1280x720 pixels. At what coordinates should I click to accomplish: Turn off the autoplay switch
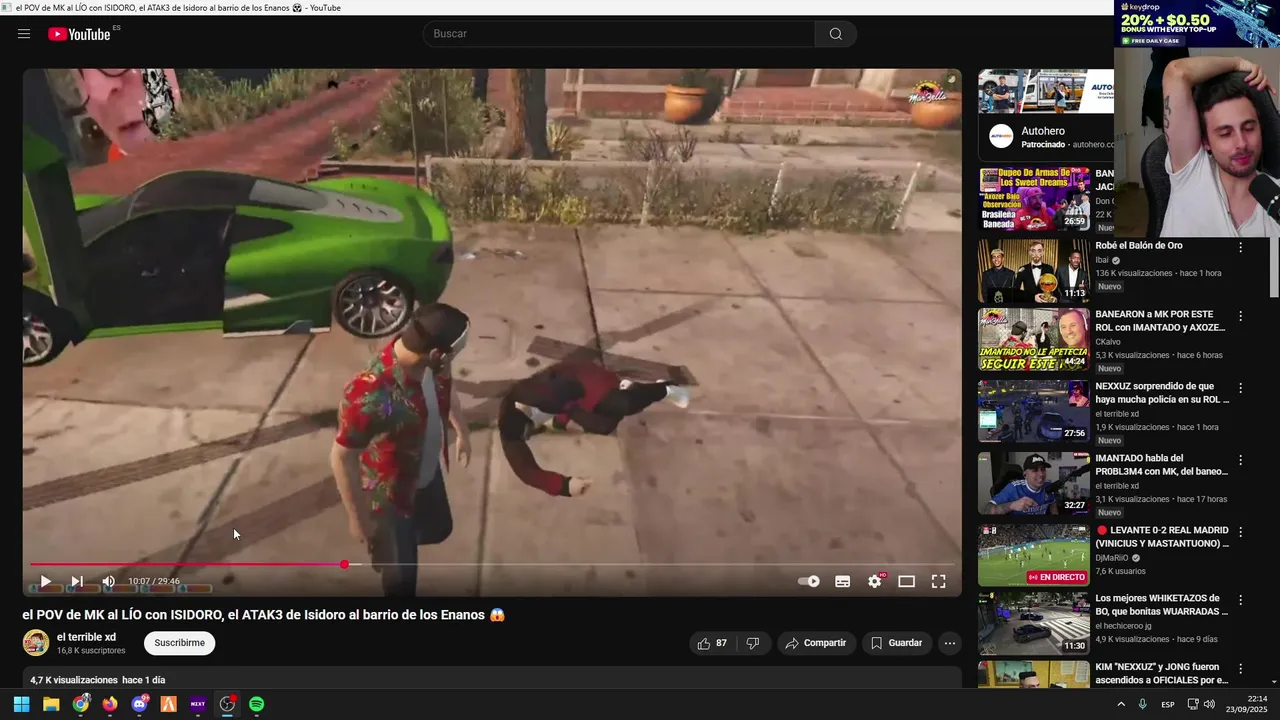click(809, 581)
